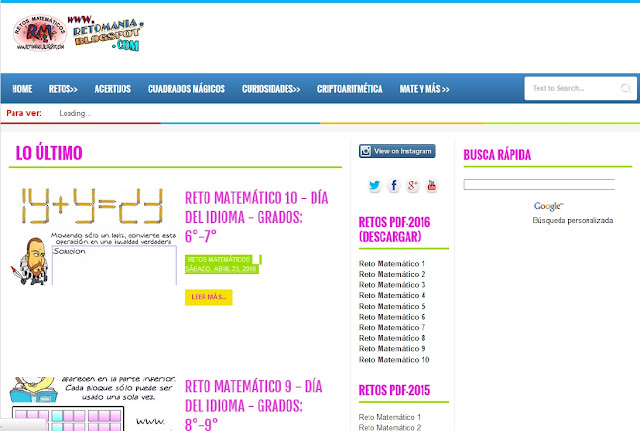Download Reto Matemático 8 from PDF-2016 list
The height and width of the screenshot is (431, 640).
pyautogui.click(x=392, y=338)
